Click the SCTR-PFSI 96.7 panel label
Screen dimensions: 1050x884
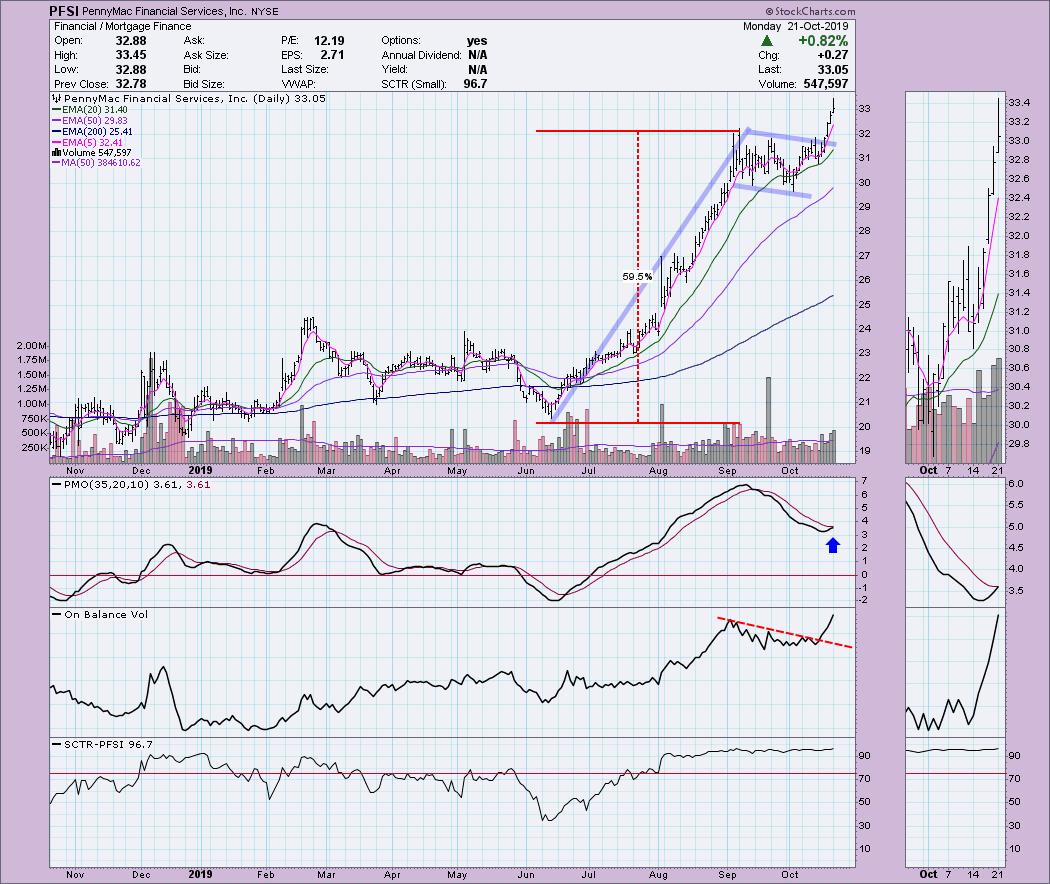coord(108,745)
